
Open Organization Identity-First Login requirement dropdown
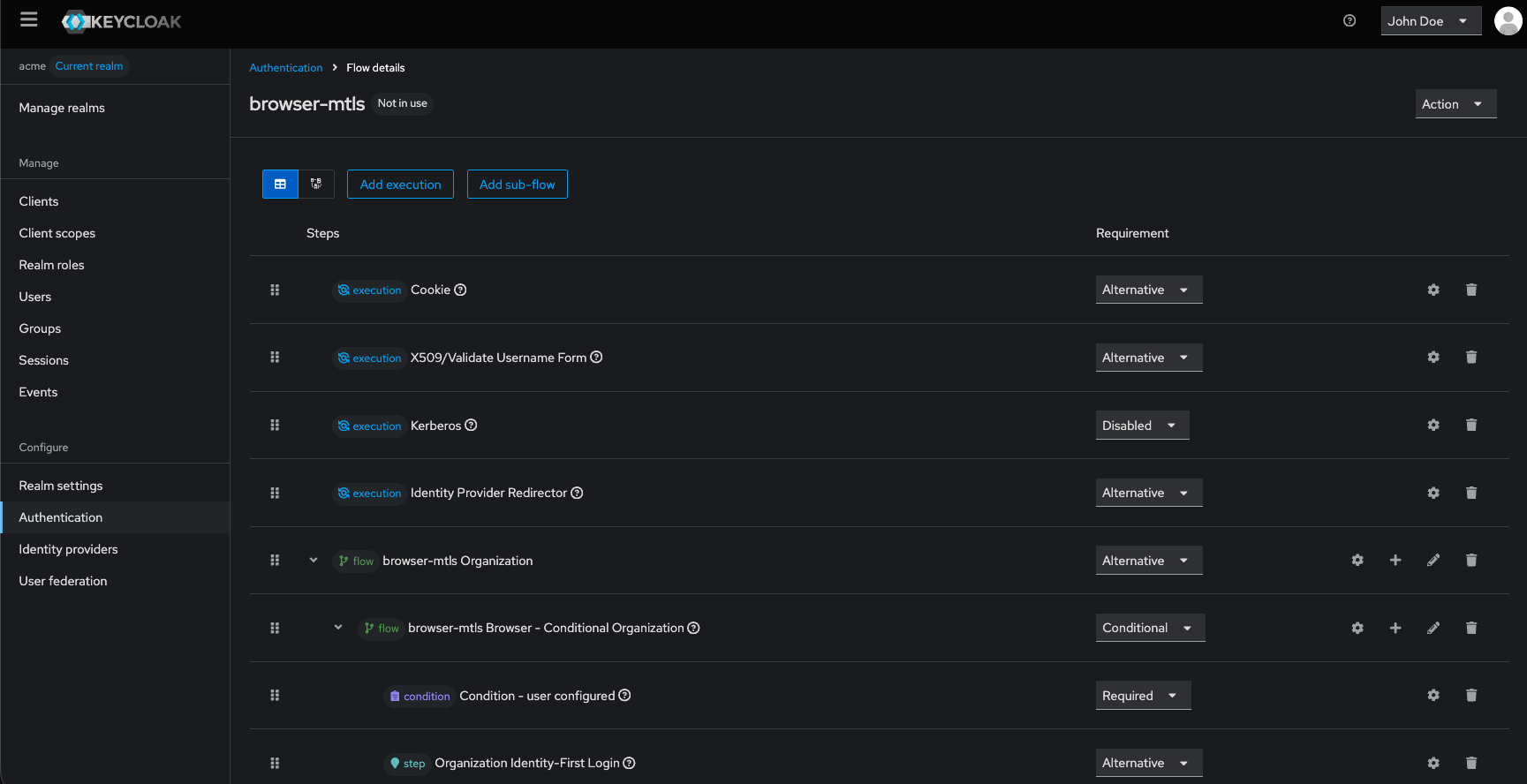(1149, 763)
